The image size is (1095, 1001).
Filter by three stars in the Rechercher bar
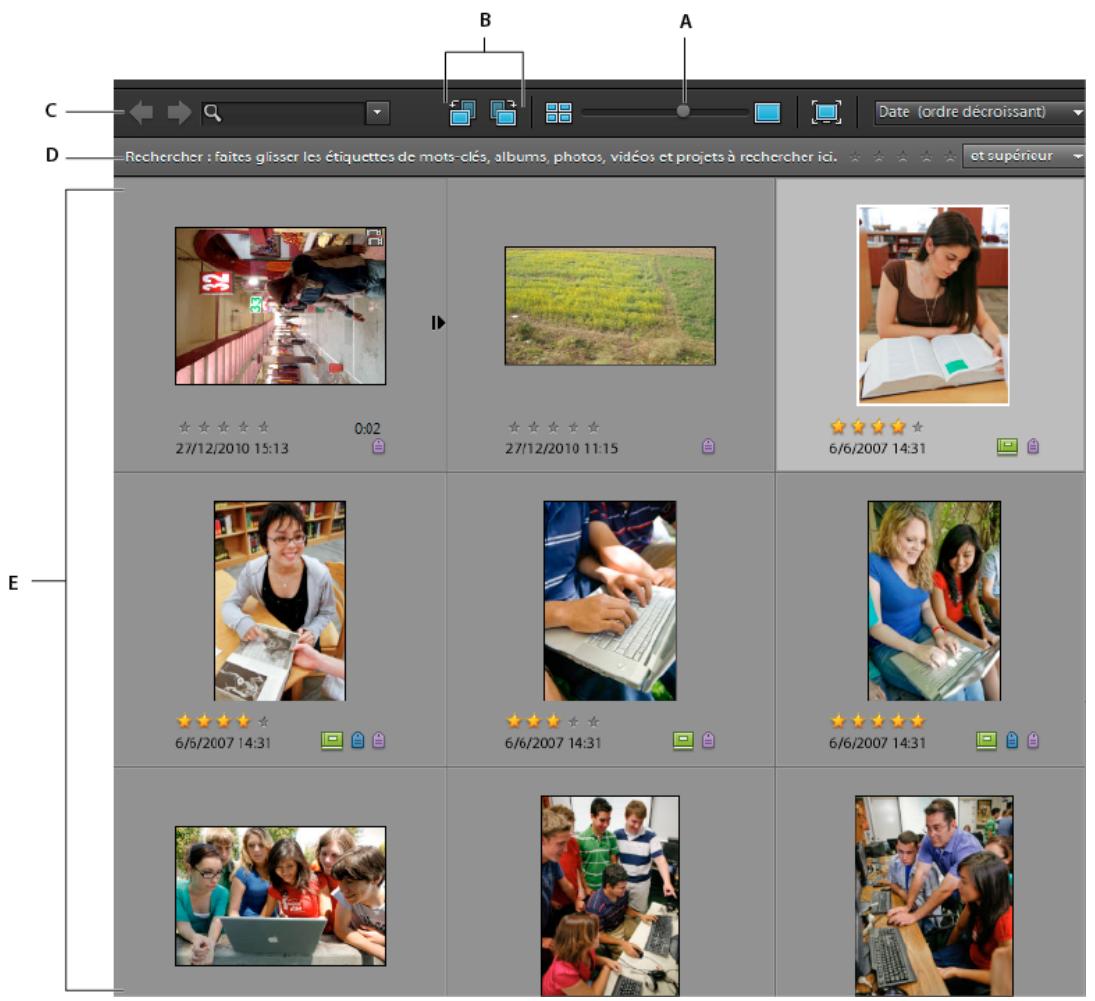pyautogui.click(x=902, y=156)
